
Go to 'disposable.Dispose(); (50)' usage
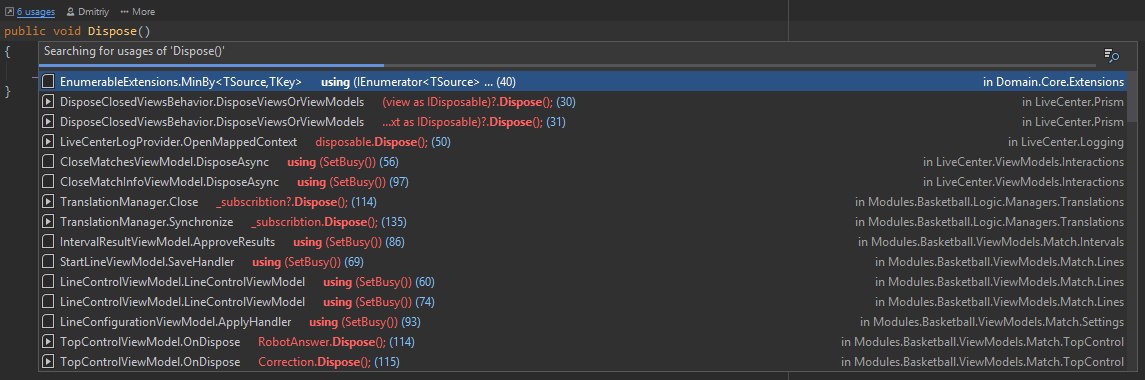point(383,142)
